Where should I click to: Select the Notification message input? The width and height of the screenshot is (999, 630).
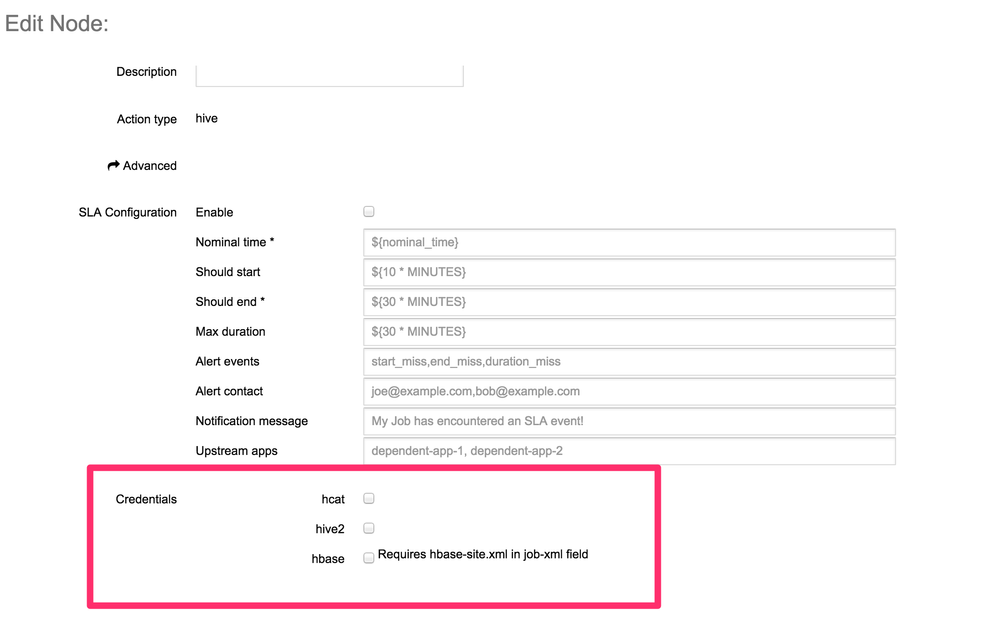[x=629, y=422]
